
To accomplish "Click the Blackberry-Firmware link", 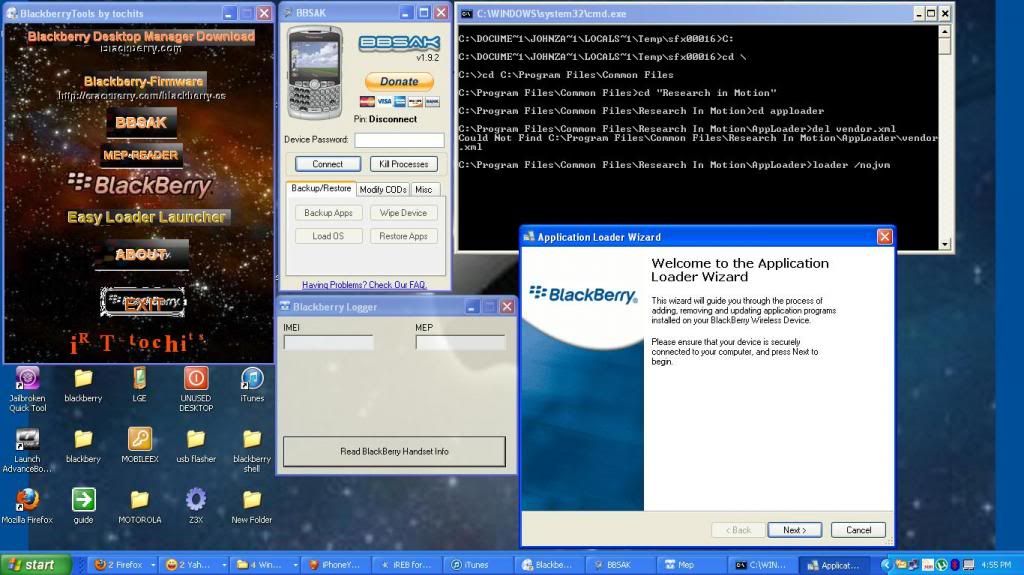I will click(143, 82).
